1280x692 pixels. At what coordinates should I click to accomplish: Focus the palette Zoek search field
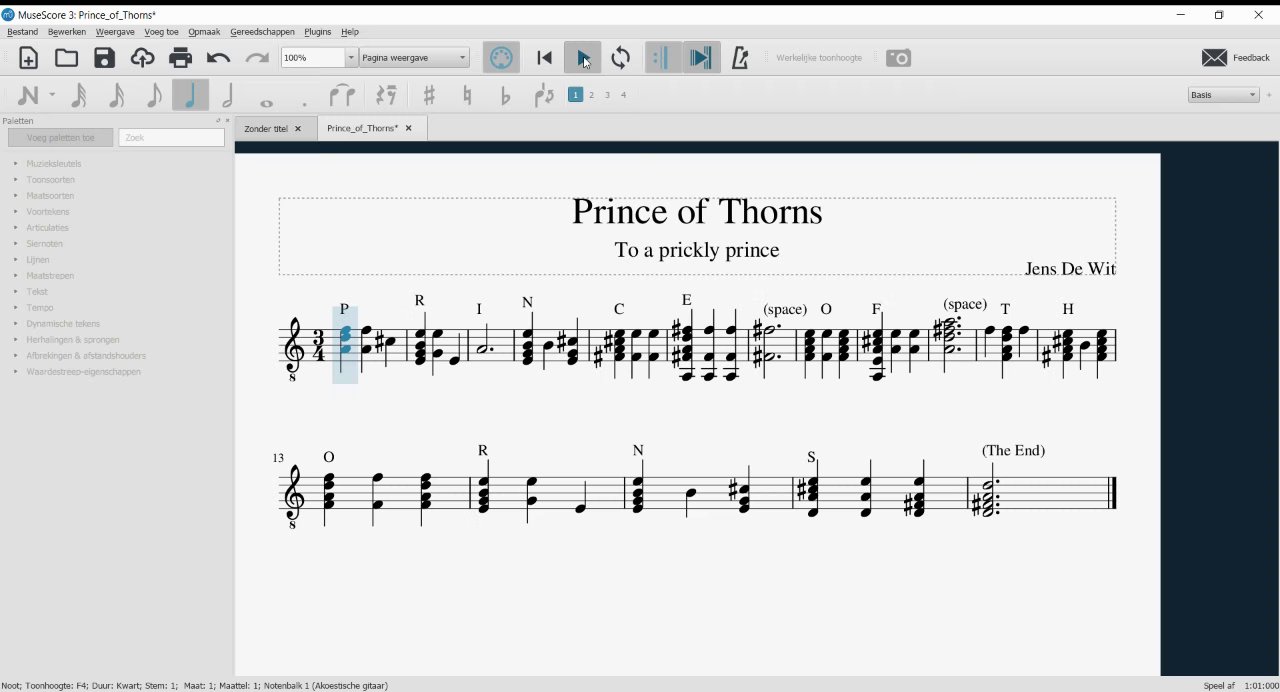tap(171, 138)
